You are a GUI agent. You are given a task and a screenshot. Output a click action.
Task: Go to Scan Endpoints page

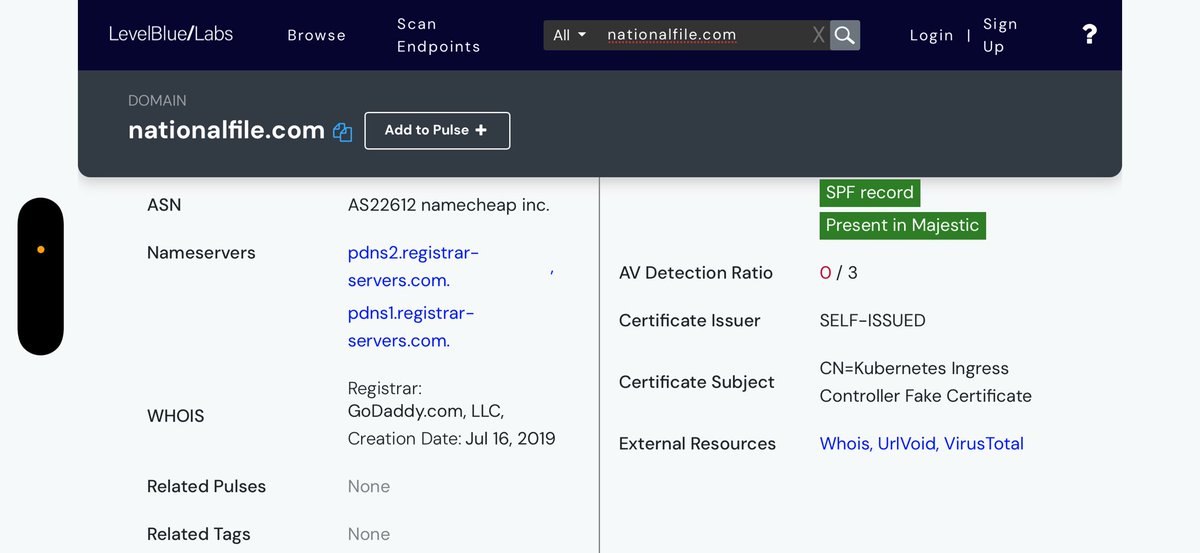click(x=438, y=35)
